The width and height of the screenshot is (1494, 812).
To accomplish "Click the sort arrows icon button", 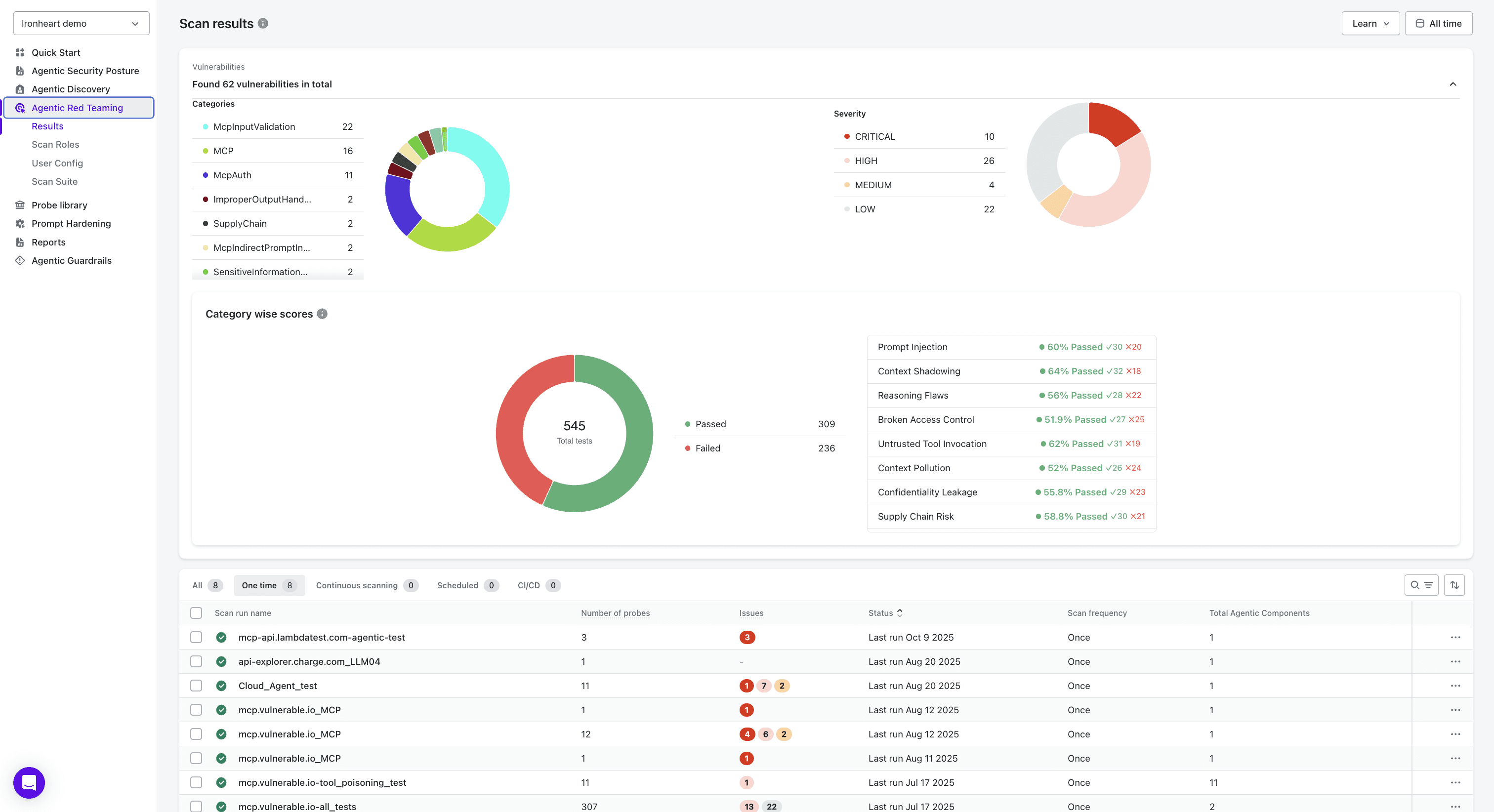I will pyautogui.click(x=1454, y=585).
